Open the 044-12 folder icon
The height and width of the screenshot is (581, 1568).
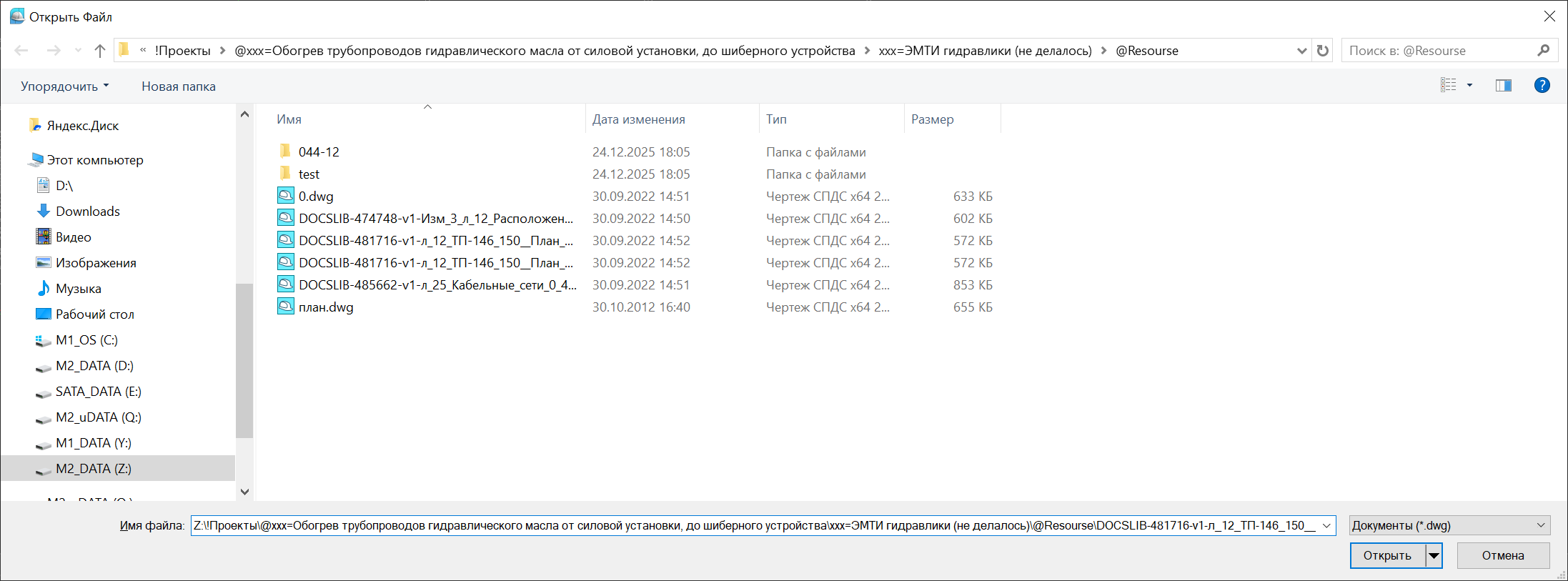coord(286,152)
